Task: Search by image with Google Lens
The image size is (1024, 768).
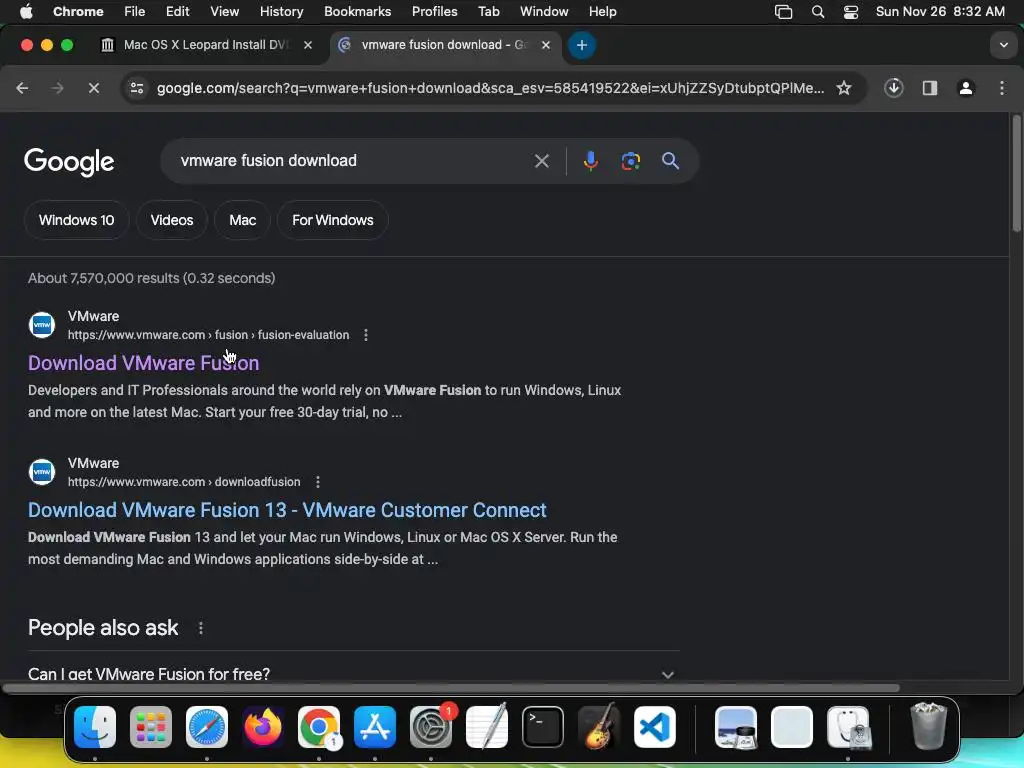Action: (630, 161)
